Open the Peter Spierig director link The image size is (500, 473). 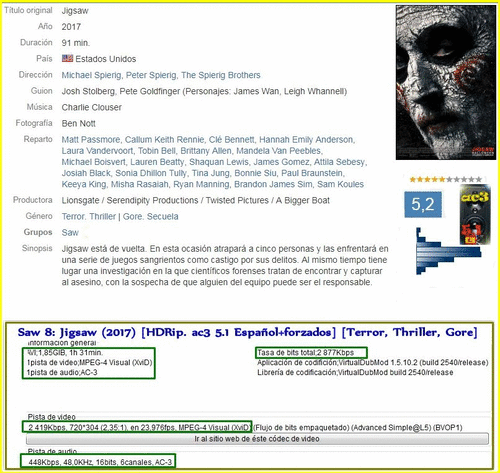(x=151, y=75)
